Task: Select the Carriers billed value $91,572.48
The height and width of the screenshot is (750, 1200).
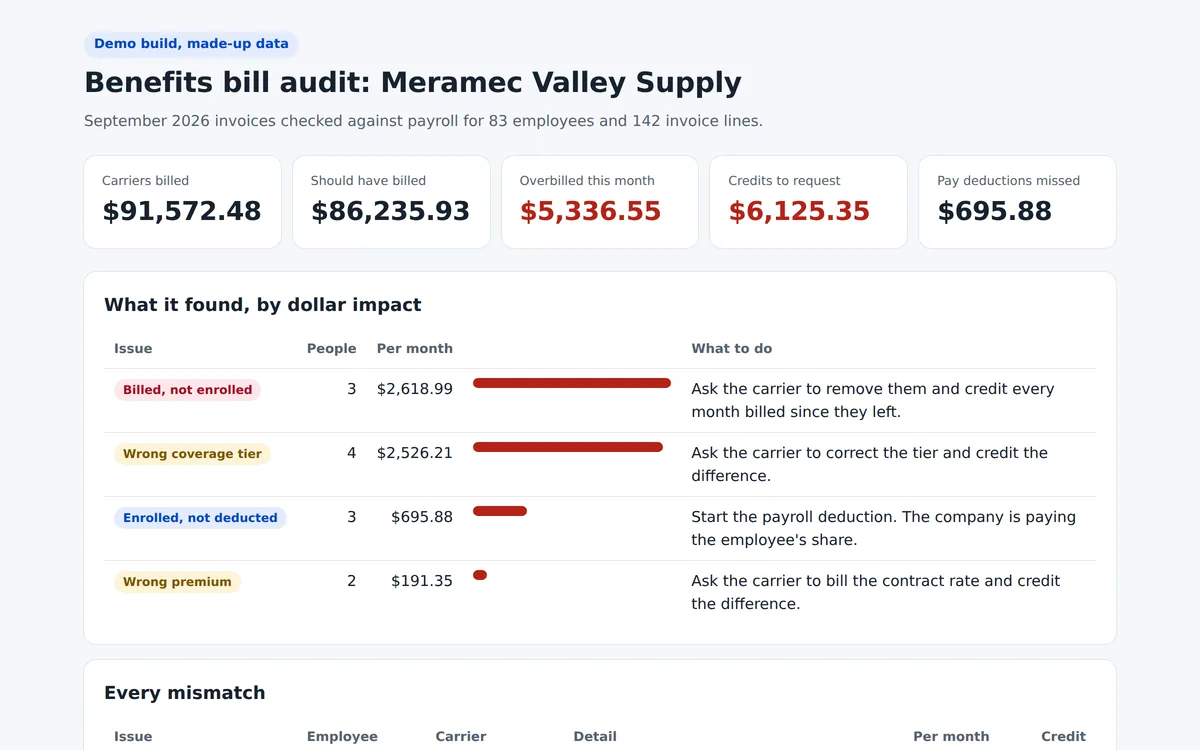Action: coord(182,211)
